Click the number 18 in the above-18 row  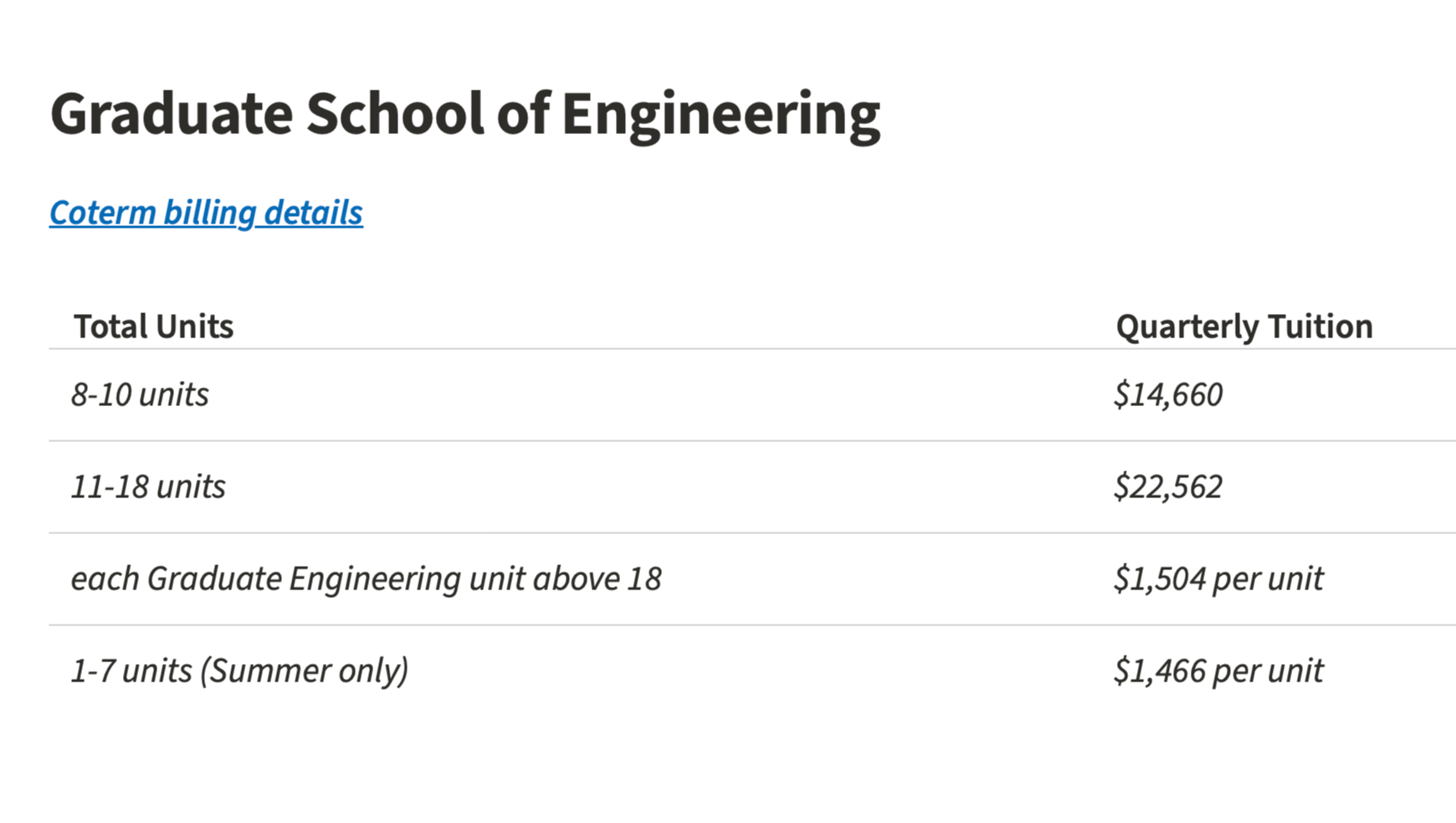click(x=643, y=579)
